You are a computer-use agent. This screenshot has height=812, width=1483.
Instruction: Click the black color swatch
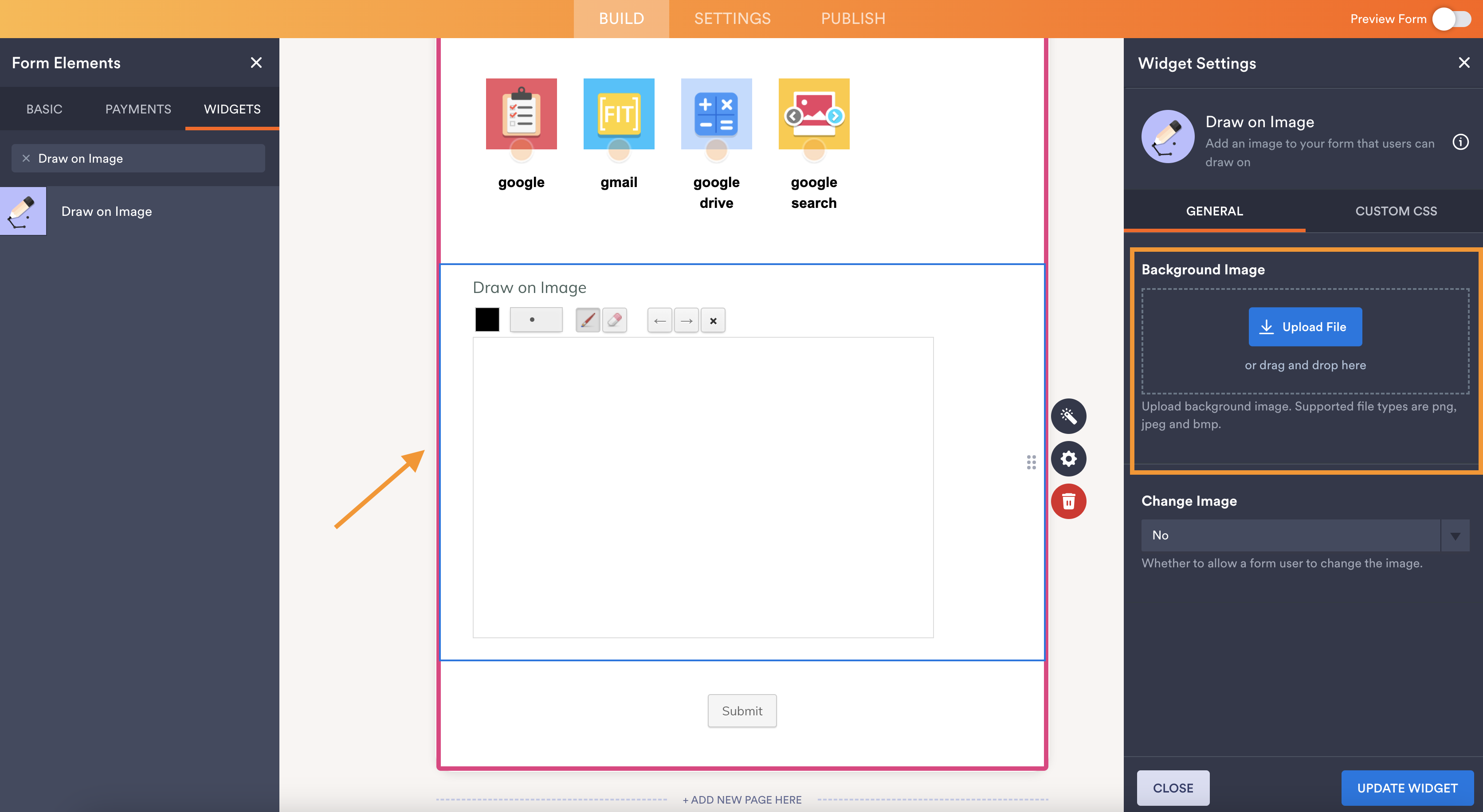(487, 320)
